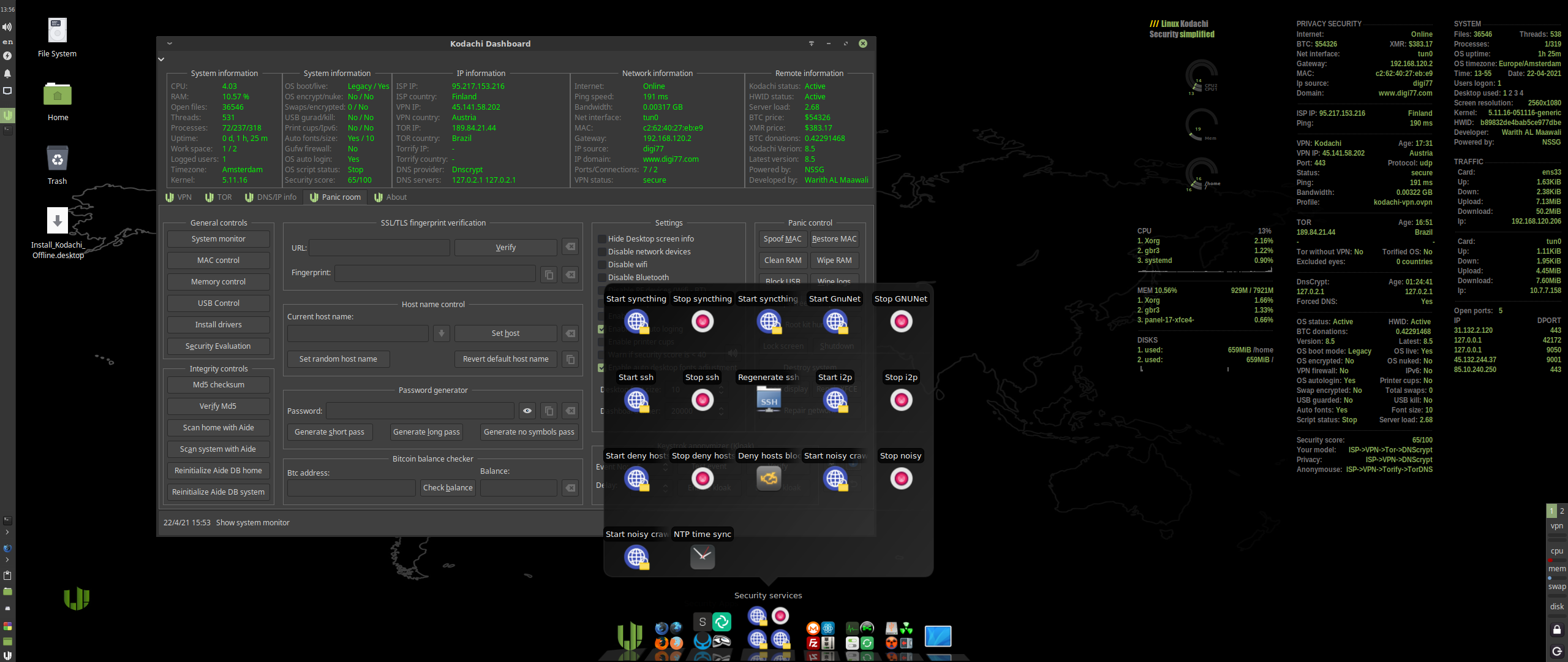
Task: Check the Disable Bluetooth option
Action: point(602,278)
